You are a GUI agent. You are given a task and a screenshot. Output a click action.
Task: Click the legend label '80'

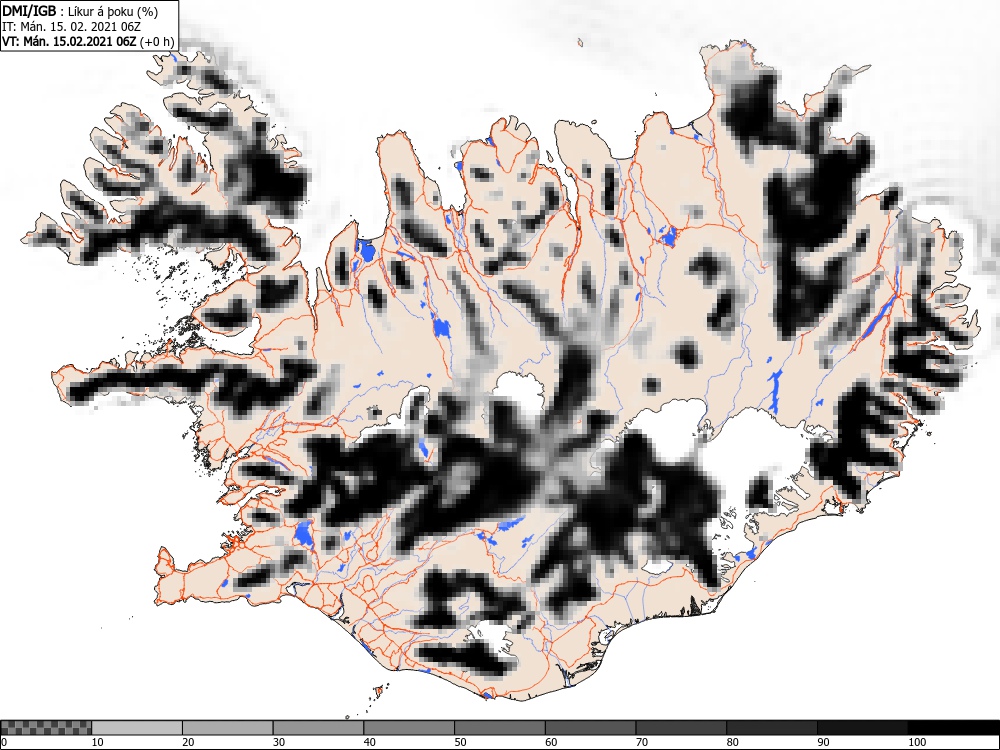(x=732, y=742)
